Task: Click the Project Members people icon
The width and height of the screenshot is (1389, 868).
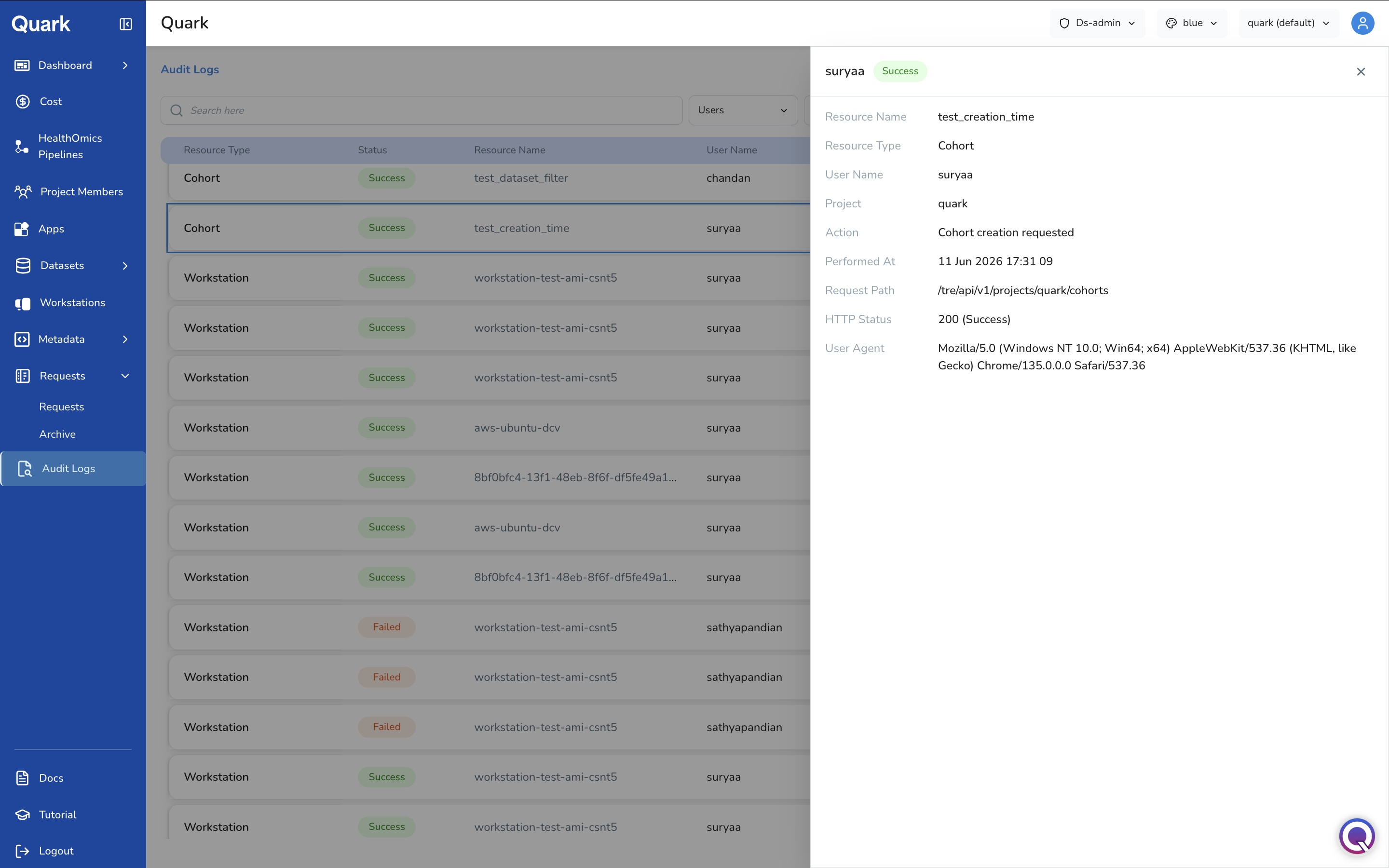Action: [x=23, y=192]
